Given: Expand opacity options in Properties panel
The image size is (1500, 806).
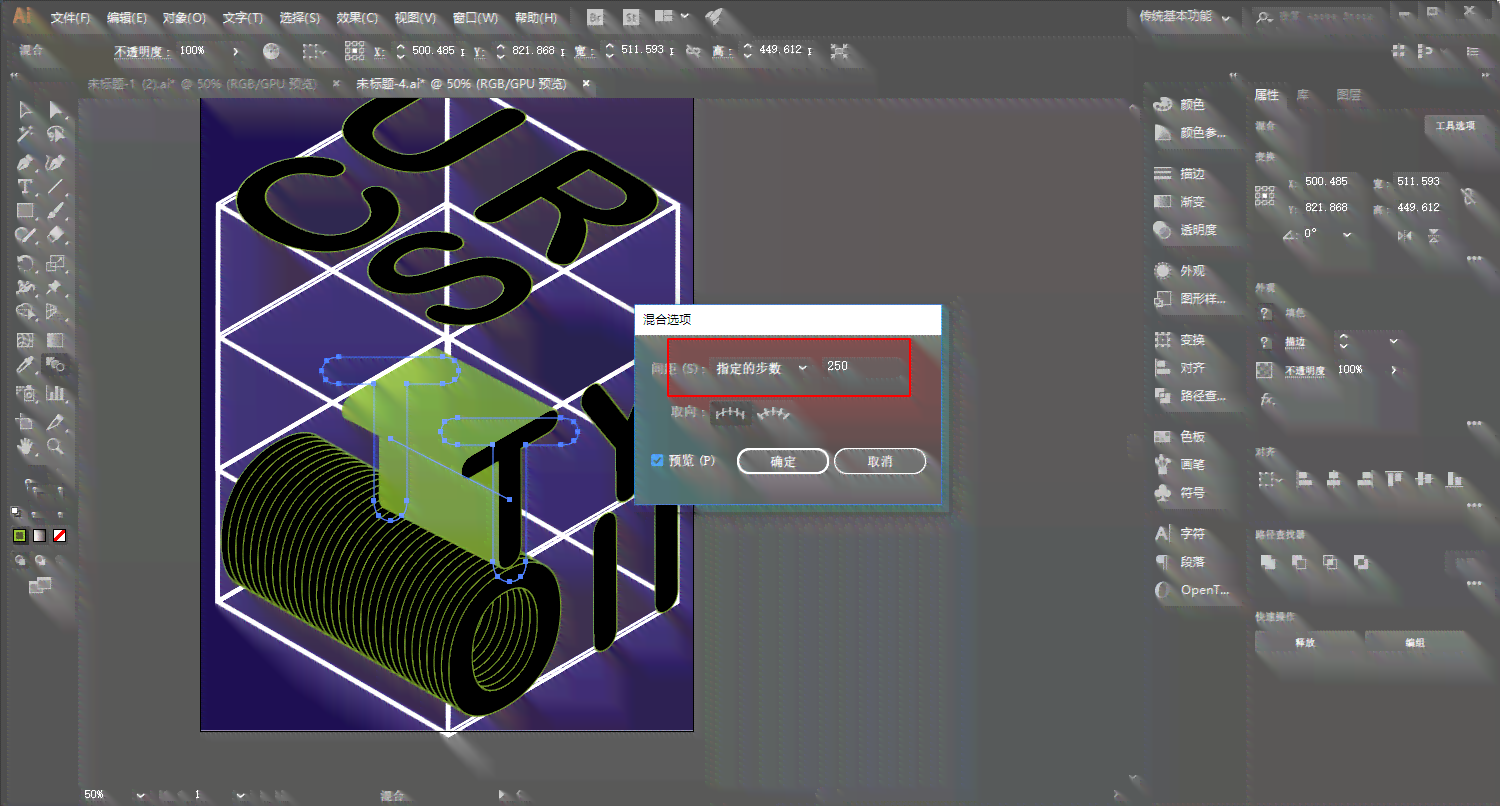Looking at the screenshot, I should (x=1393, y=370).
